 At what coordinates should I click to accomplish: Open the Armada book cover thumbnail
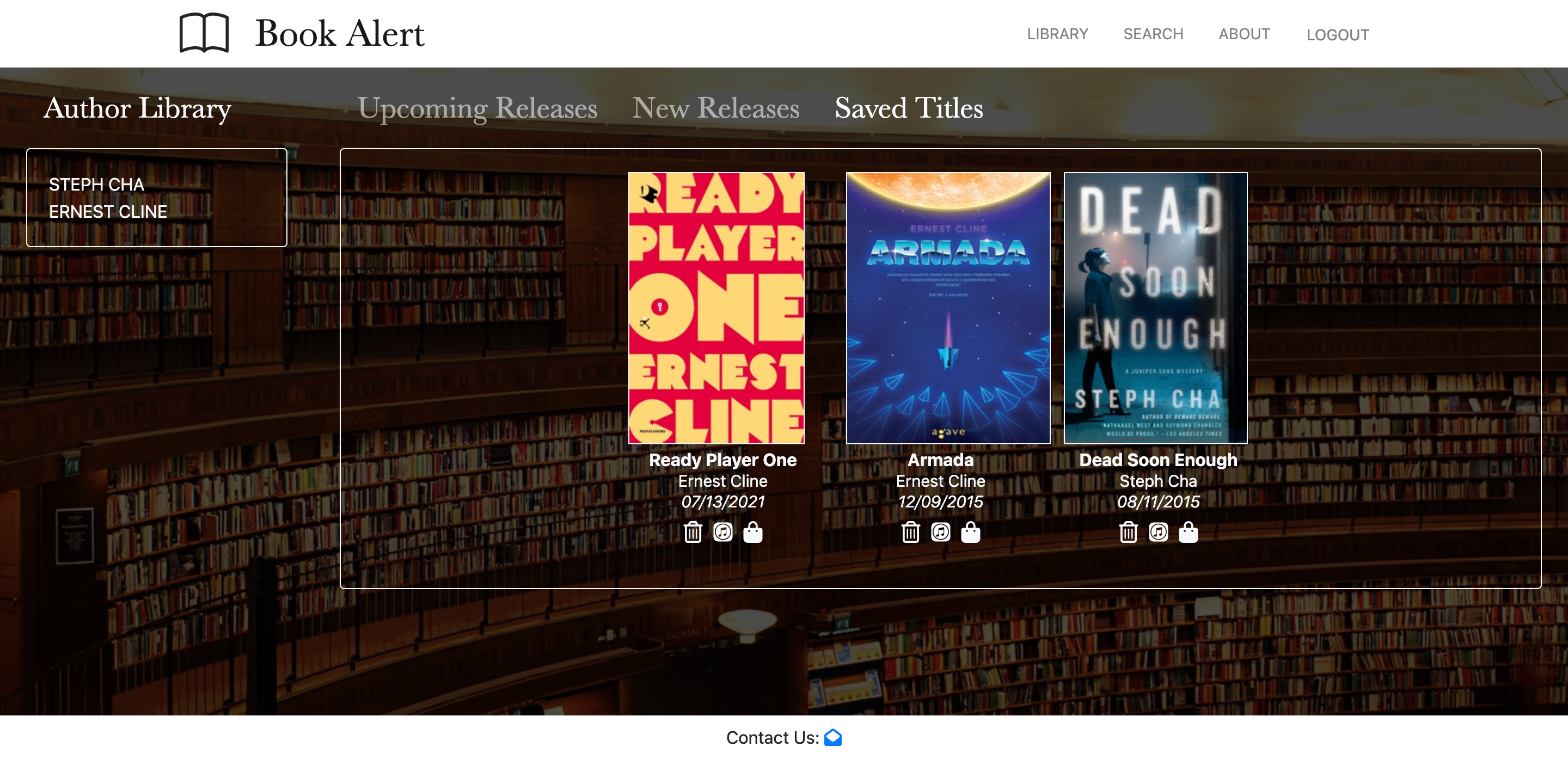coord(948,308)
